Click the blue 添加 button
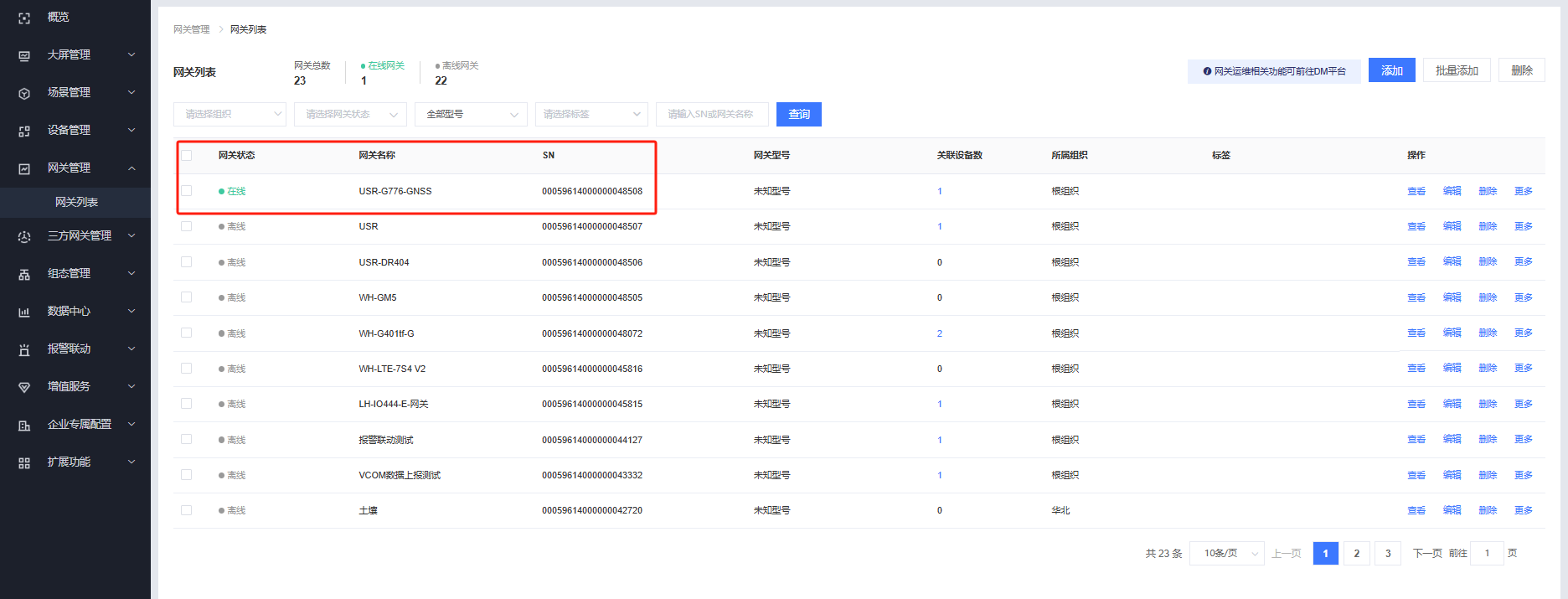This screenshot has height=599, width=1568. [1391, 70]
